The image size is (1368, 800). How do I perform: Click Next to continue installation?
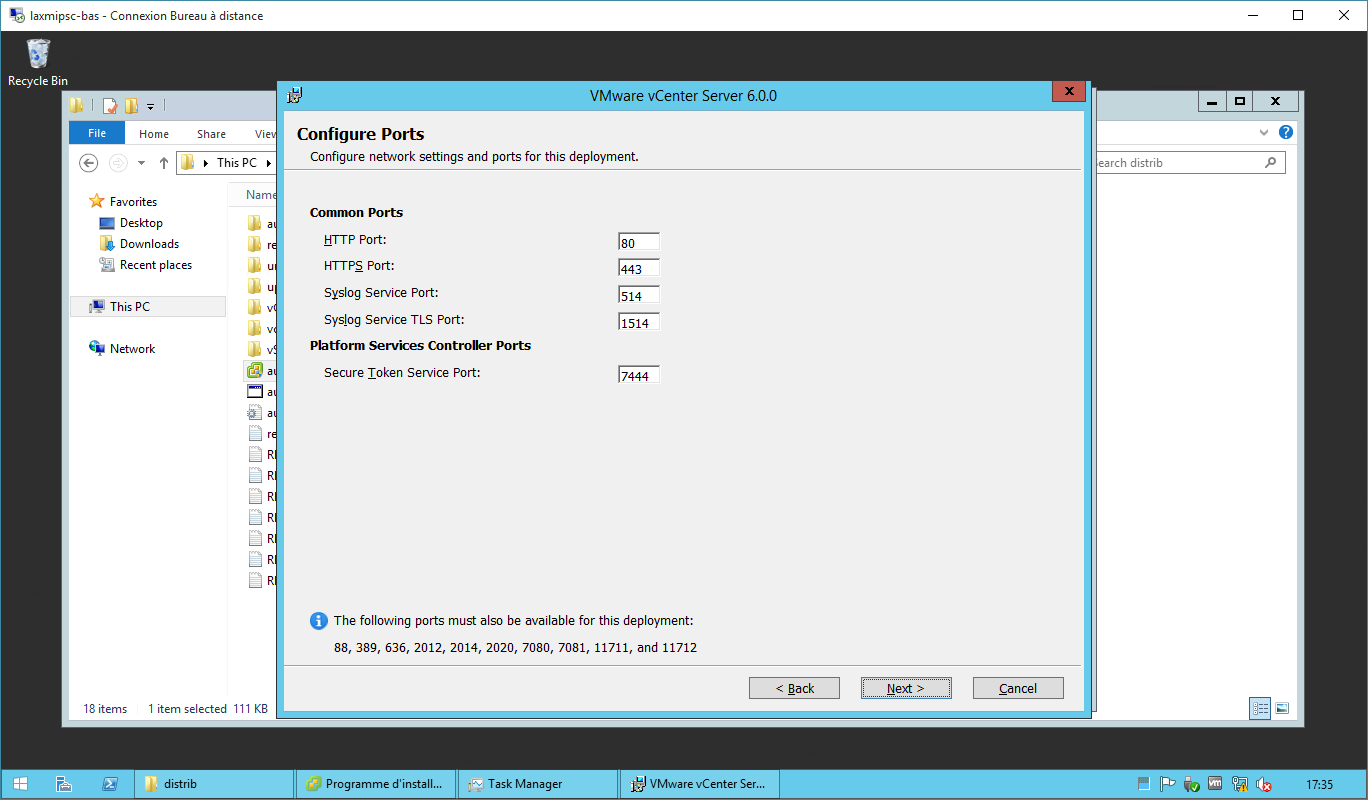(x=905, y=688)
